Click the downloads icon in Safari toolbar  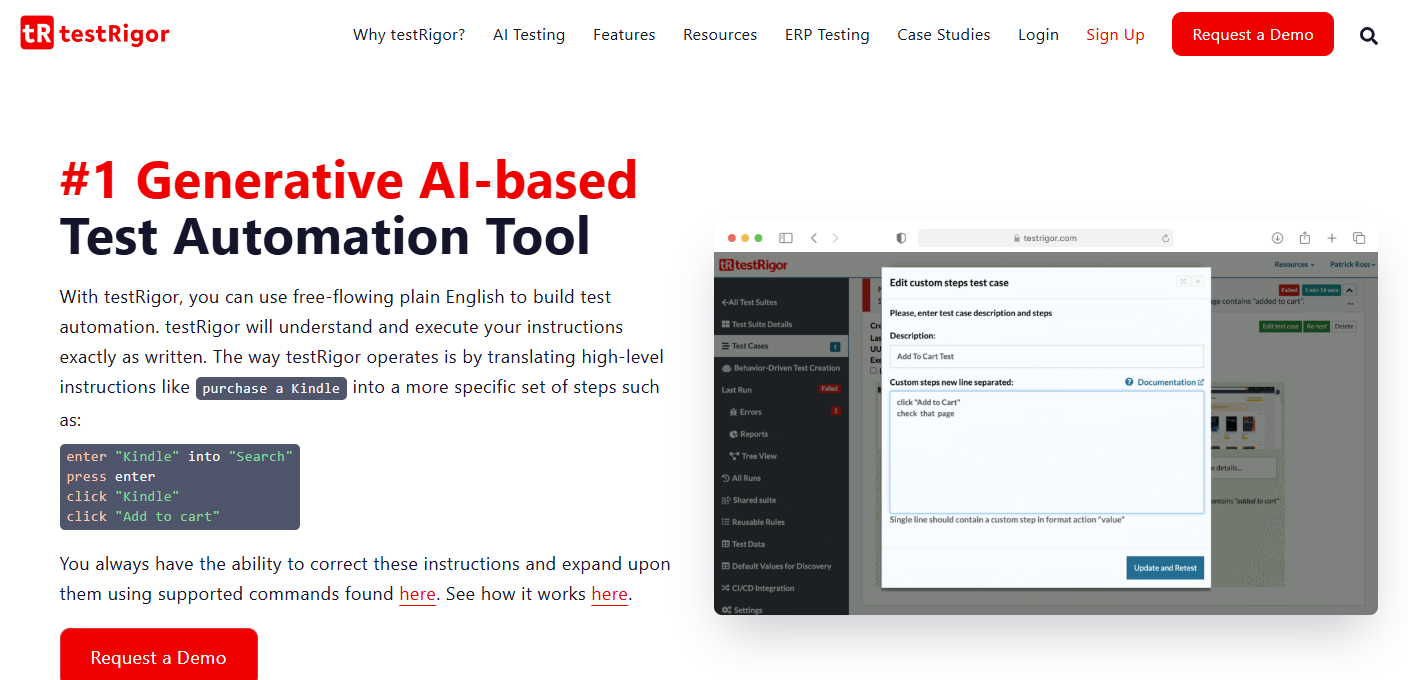[1277, 238]
